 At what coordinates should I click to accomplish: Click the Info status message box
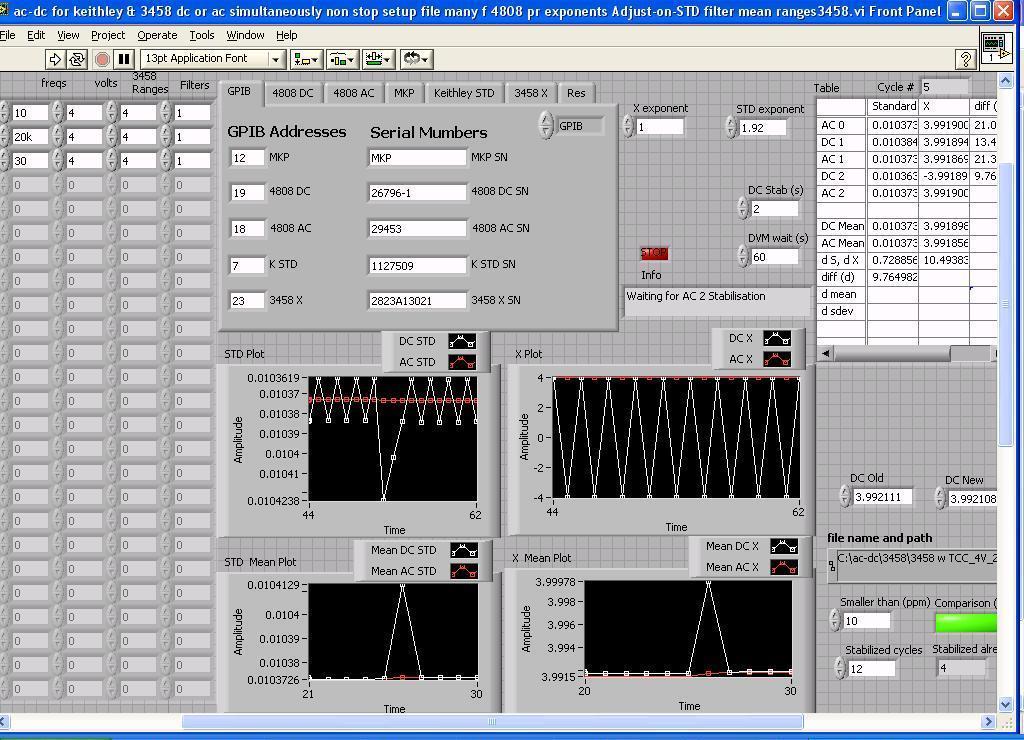(717, 302)
